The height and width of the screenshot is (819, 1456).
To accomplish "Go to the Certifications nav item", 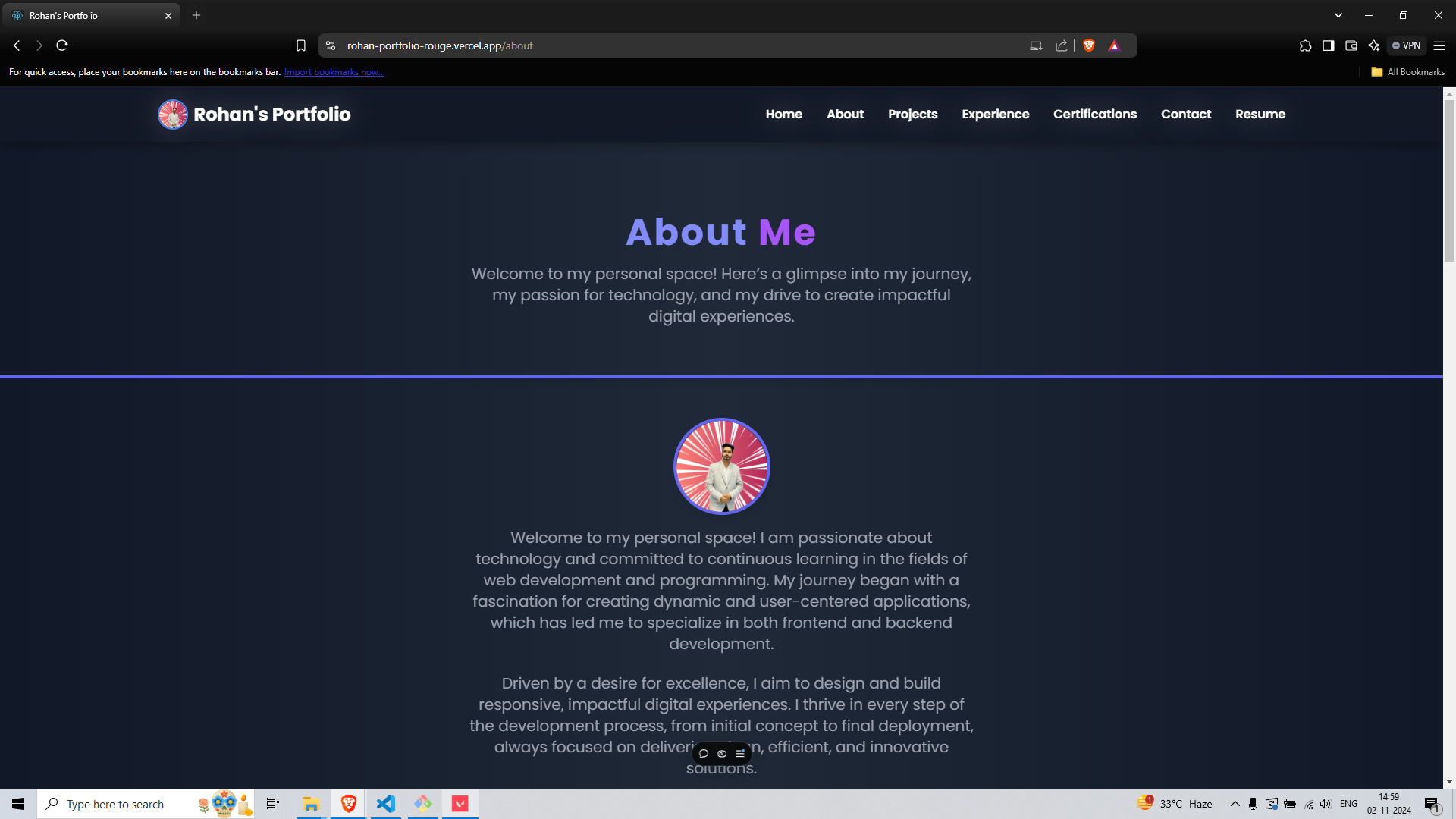I will tap(1094, 114).
